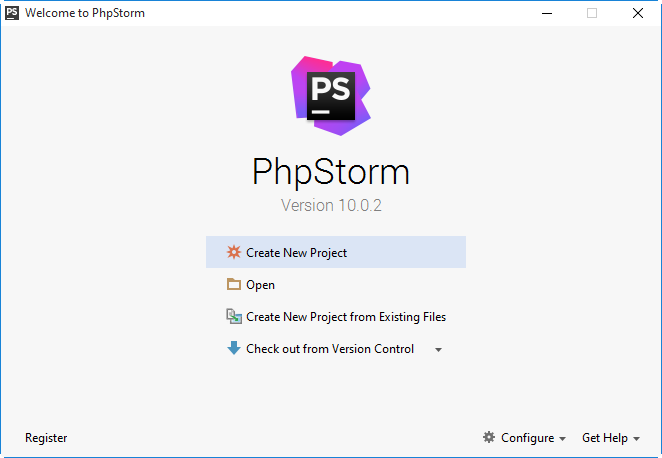Click the starburst Create New Project icon
662x458 pixels.
(233, 253)
